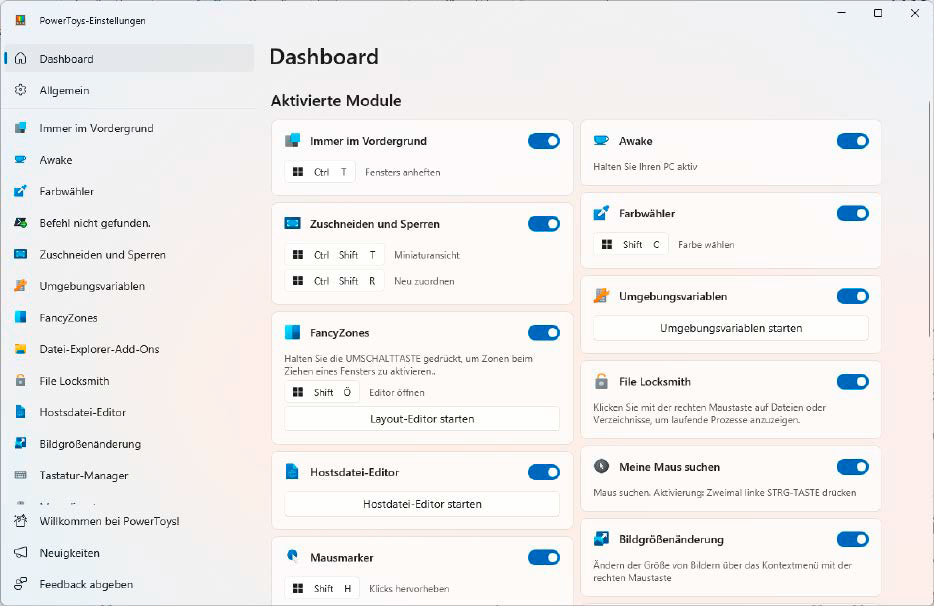The image size is (934, 606).
Task: Click the Bildgrößenänderung card icon
Action: point(602,539)
